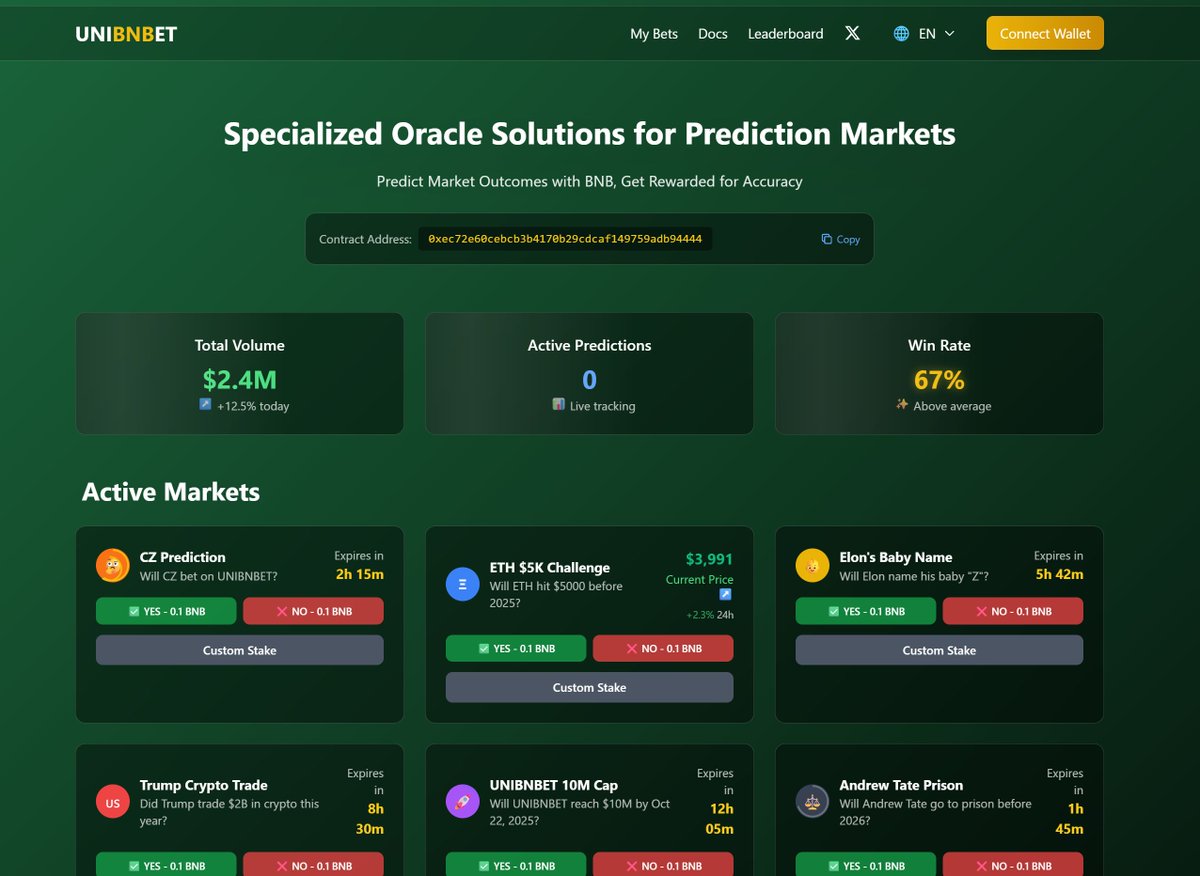
Task: Open Custom Stake for ETH $5K Challenge
Action: click(x=590, y=687)
